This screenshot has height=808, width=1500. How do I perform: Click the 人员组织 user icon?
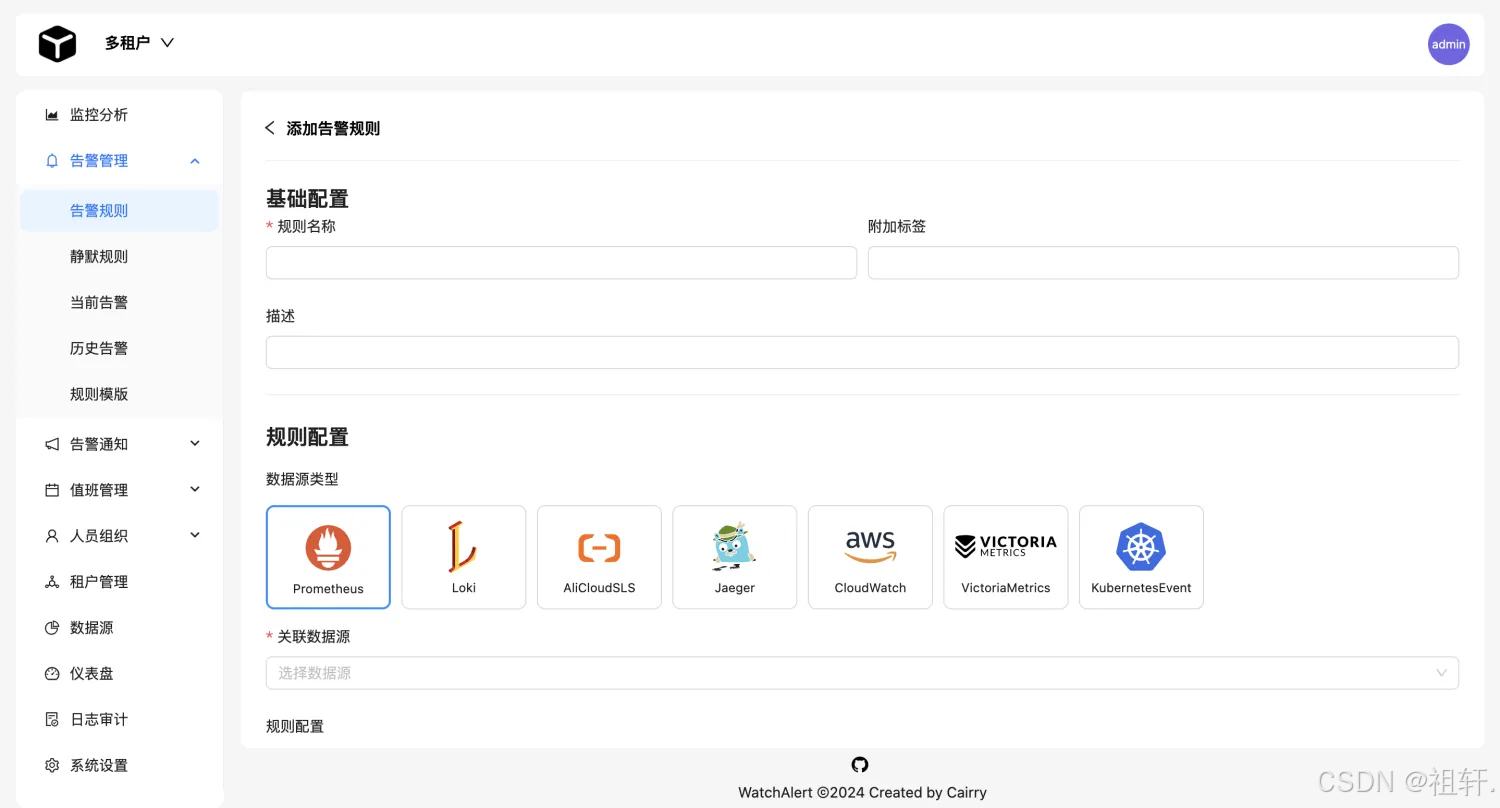[52, 536]
